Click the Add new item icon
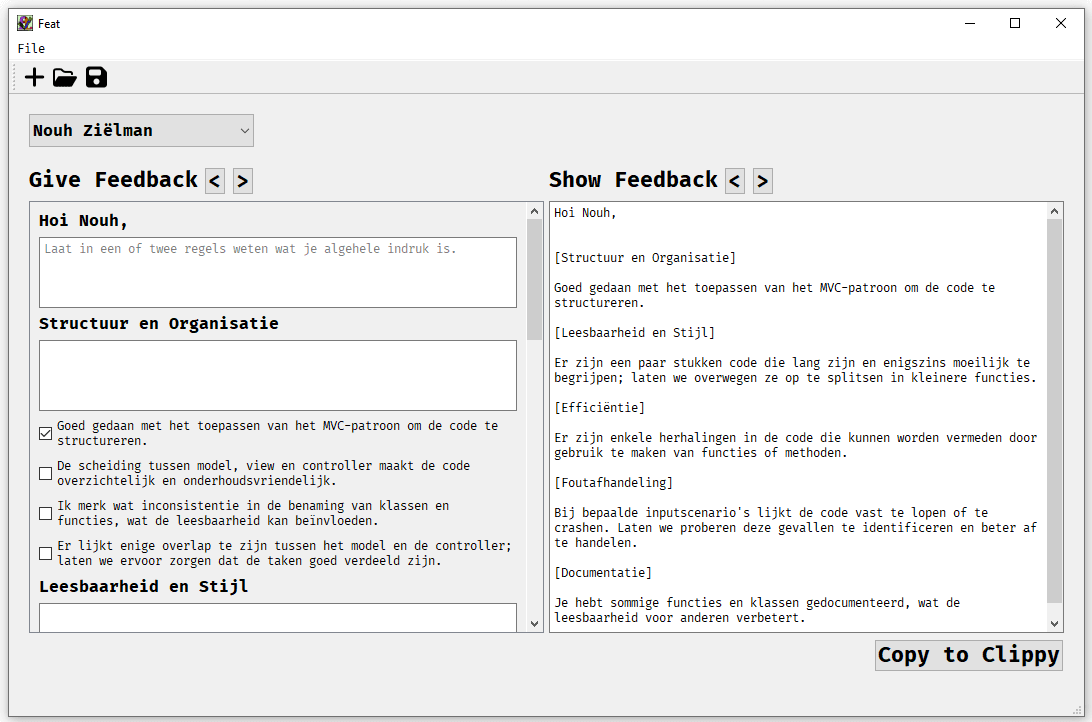1092x722 pixels. 33,77
